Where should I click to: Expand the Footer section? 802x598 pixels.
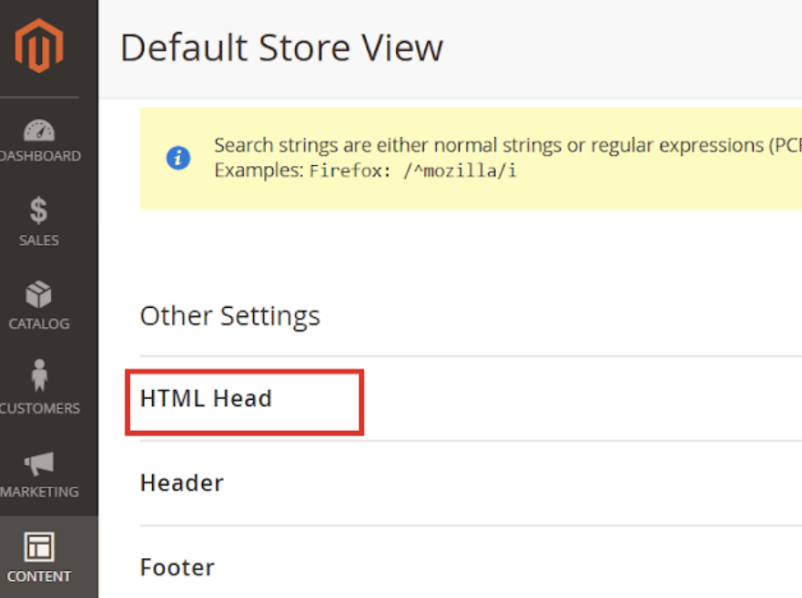(x=177, y=567)
